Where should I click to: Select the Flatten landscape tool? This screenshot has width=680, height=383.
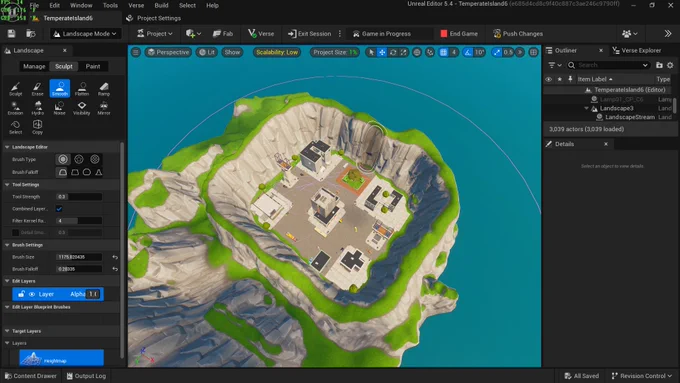(82, 88)
